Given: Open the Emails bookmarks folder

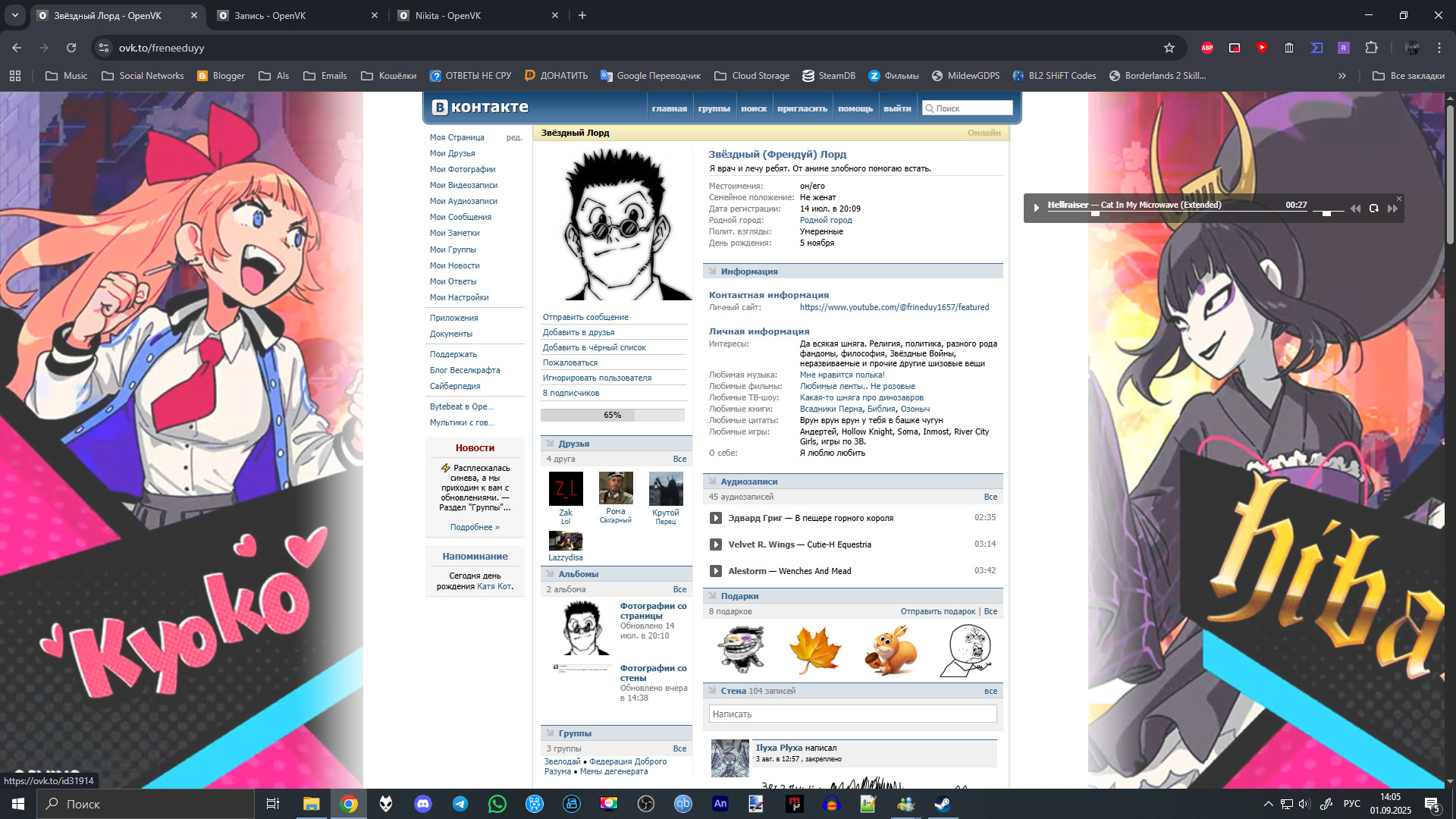Looking at the screenshot, I should click(x=325, y=76).
